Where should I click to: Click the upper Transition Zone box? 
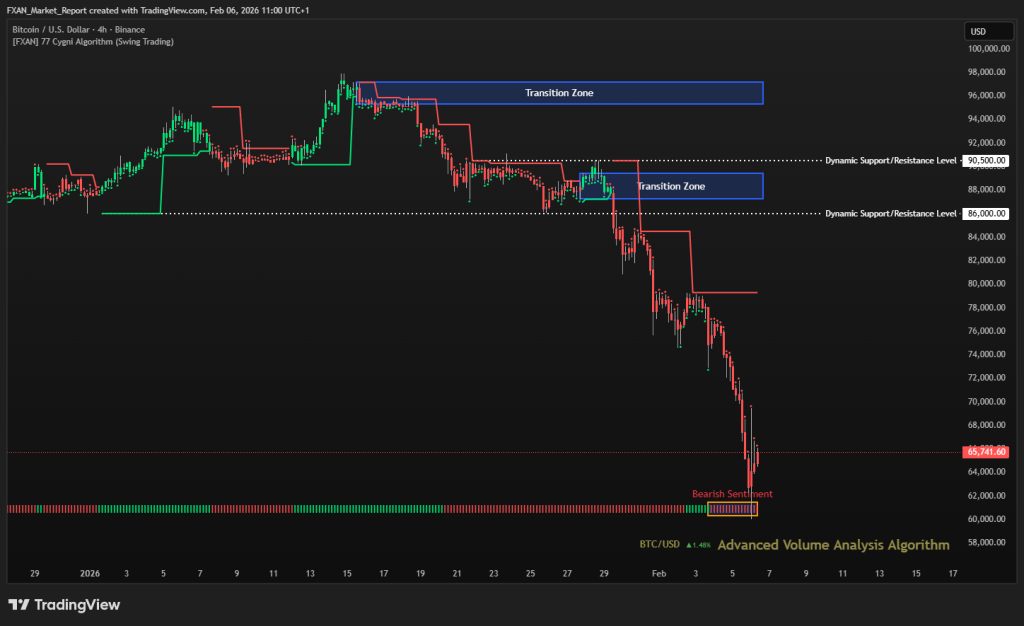[560, 93]
